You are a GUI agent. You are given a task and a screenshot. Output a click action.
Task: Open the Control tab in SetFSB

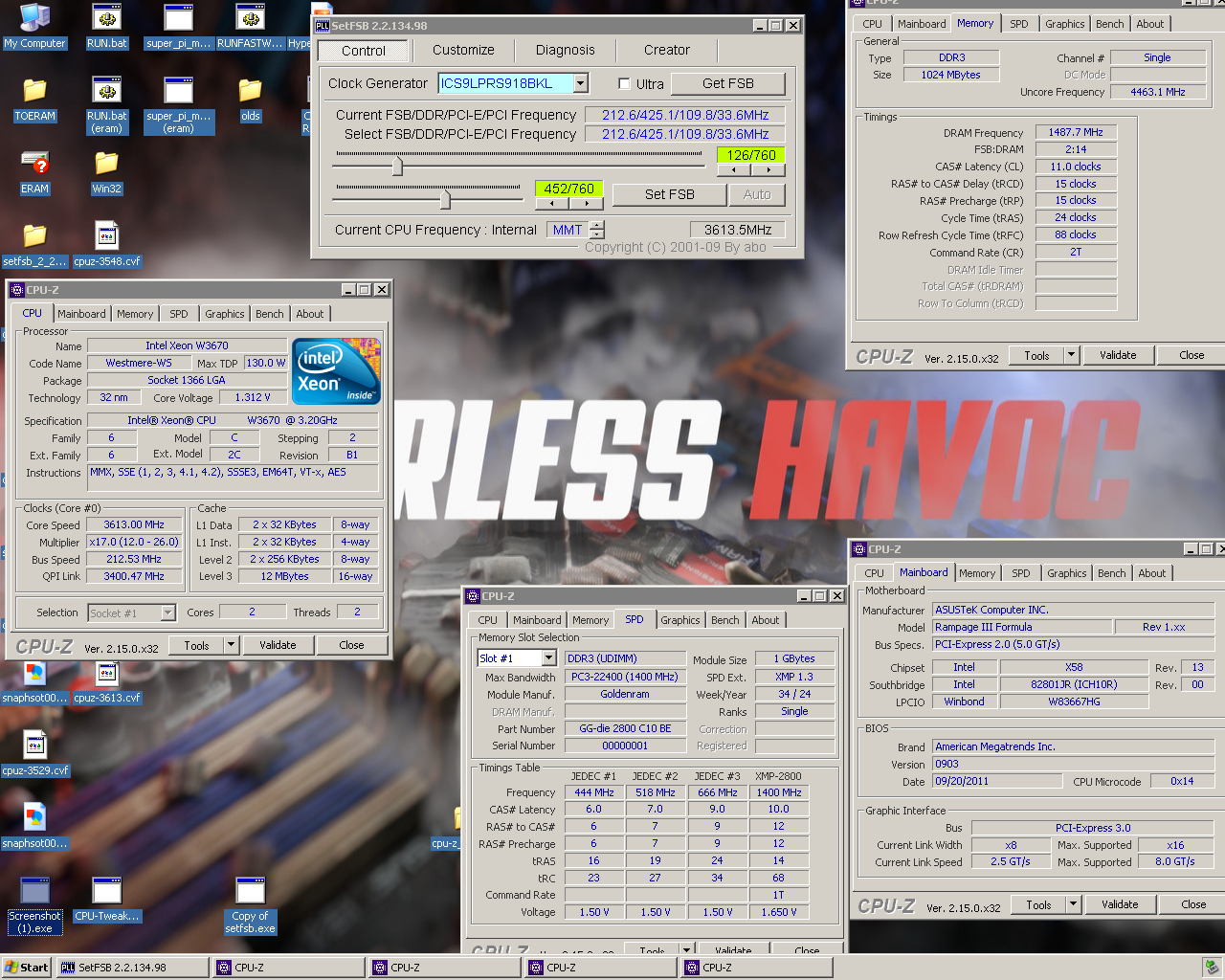click(364, 51)
